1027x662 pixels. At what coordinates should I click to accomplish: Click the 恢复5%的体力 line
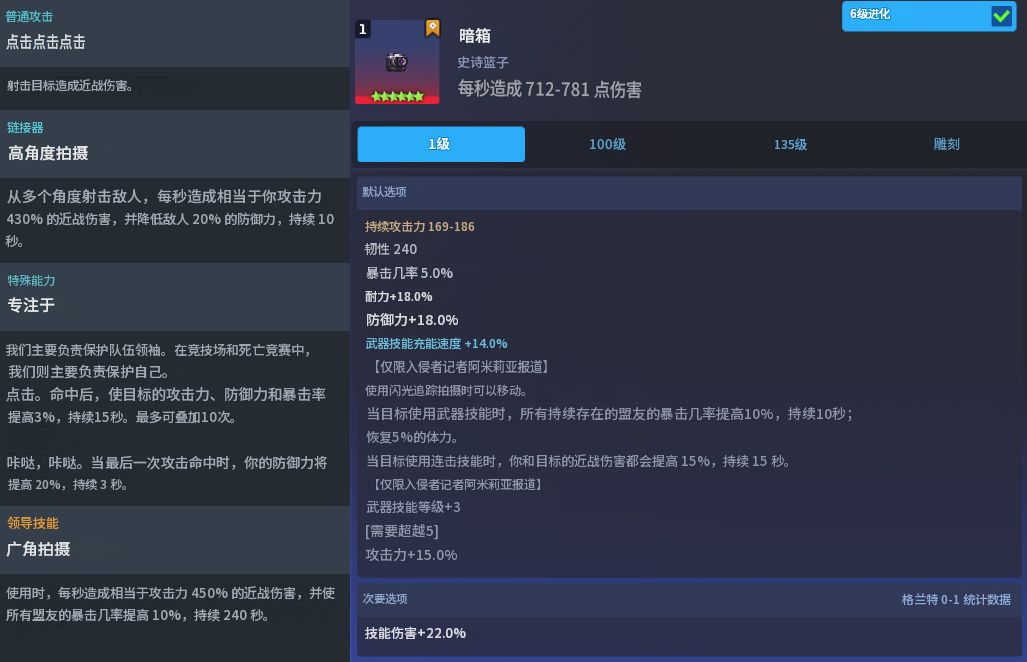pyautogui.click(x=412, y=437)
